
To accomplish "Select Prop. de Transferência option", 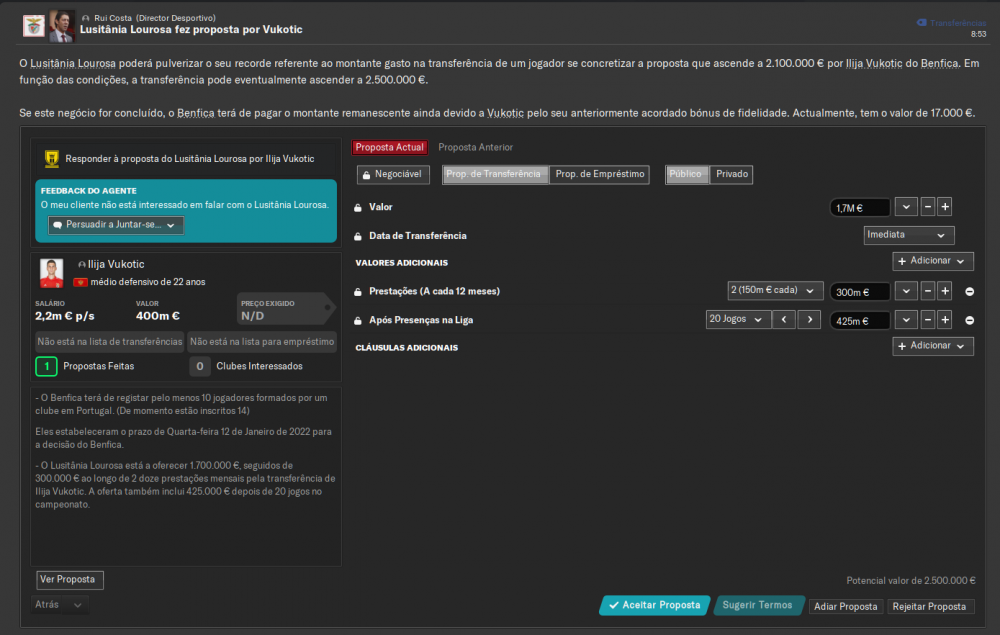I will click(x=495, y=174).
